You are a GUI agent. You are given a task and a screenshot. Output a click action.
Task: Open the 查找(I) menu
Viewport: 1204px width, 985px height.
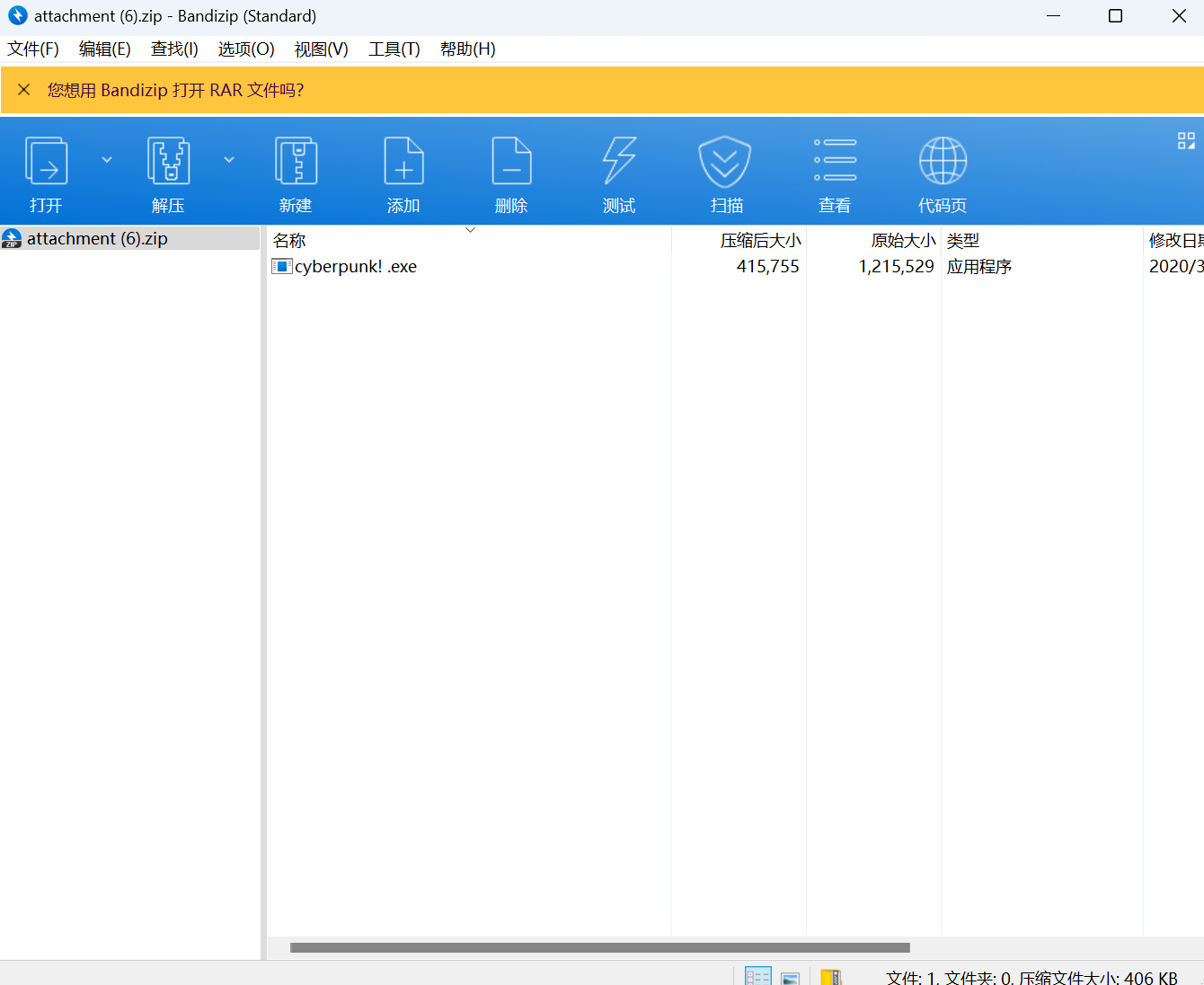(174, 49)
